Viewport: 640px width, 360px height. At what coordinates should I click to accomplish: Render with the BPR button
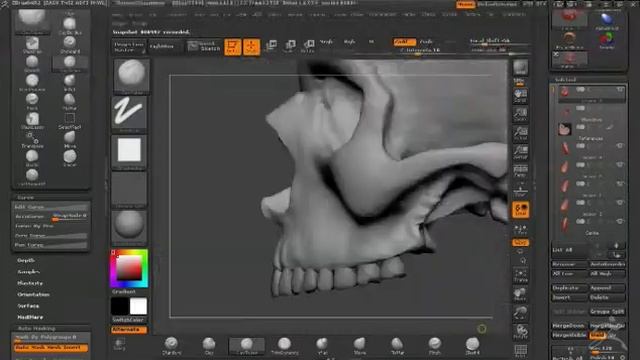click(x=520, y=68)
